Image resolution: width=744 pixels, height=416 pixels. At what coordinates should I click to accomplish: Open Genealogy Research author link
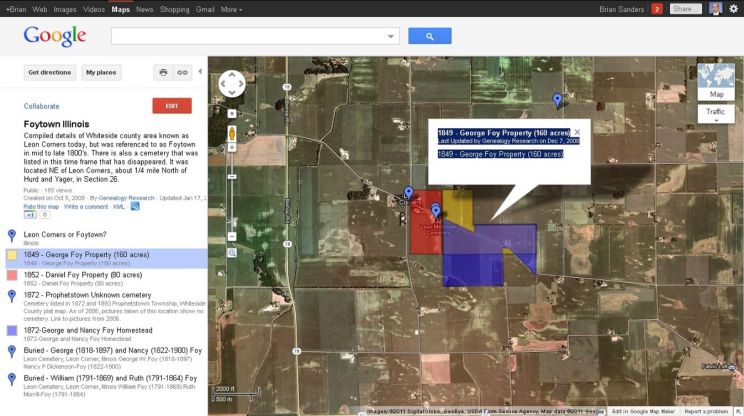126,198
